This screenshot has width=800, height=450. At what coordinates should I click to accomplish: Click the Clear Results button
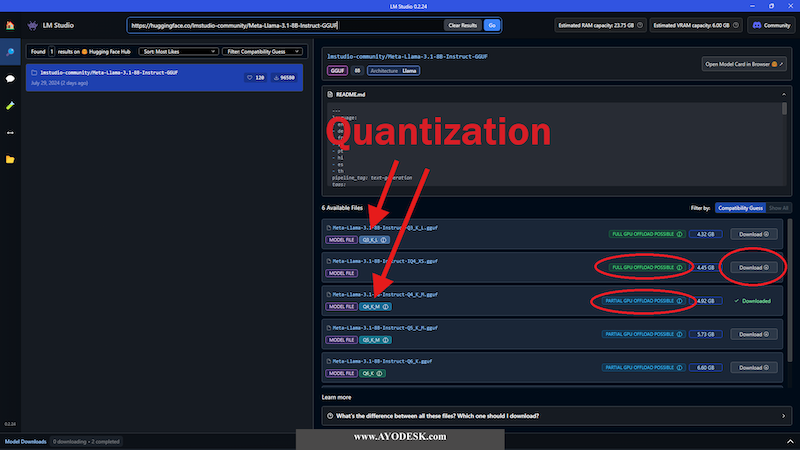tap(462, 25)
